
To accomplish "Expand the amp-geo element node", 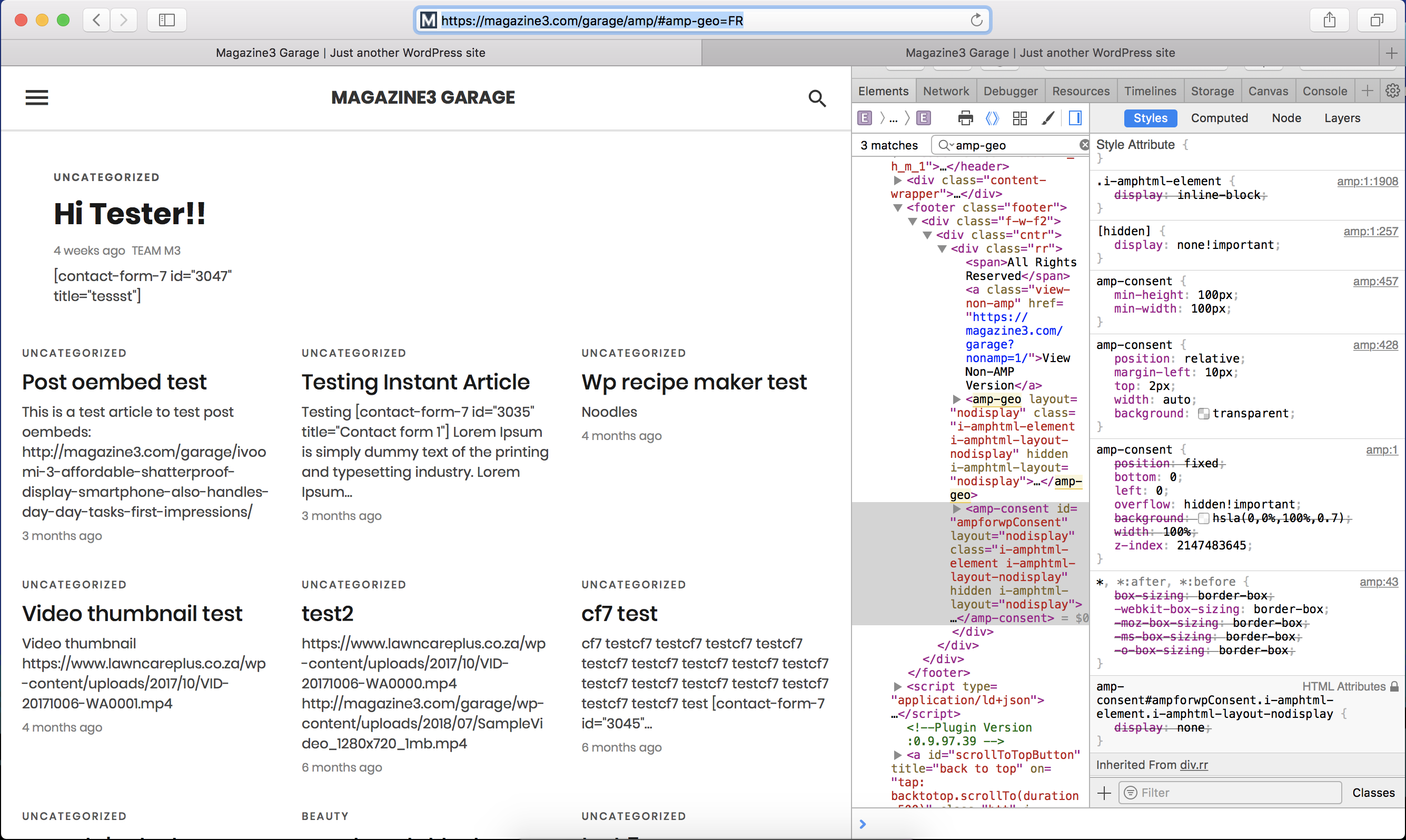I will click(956, 399).
